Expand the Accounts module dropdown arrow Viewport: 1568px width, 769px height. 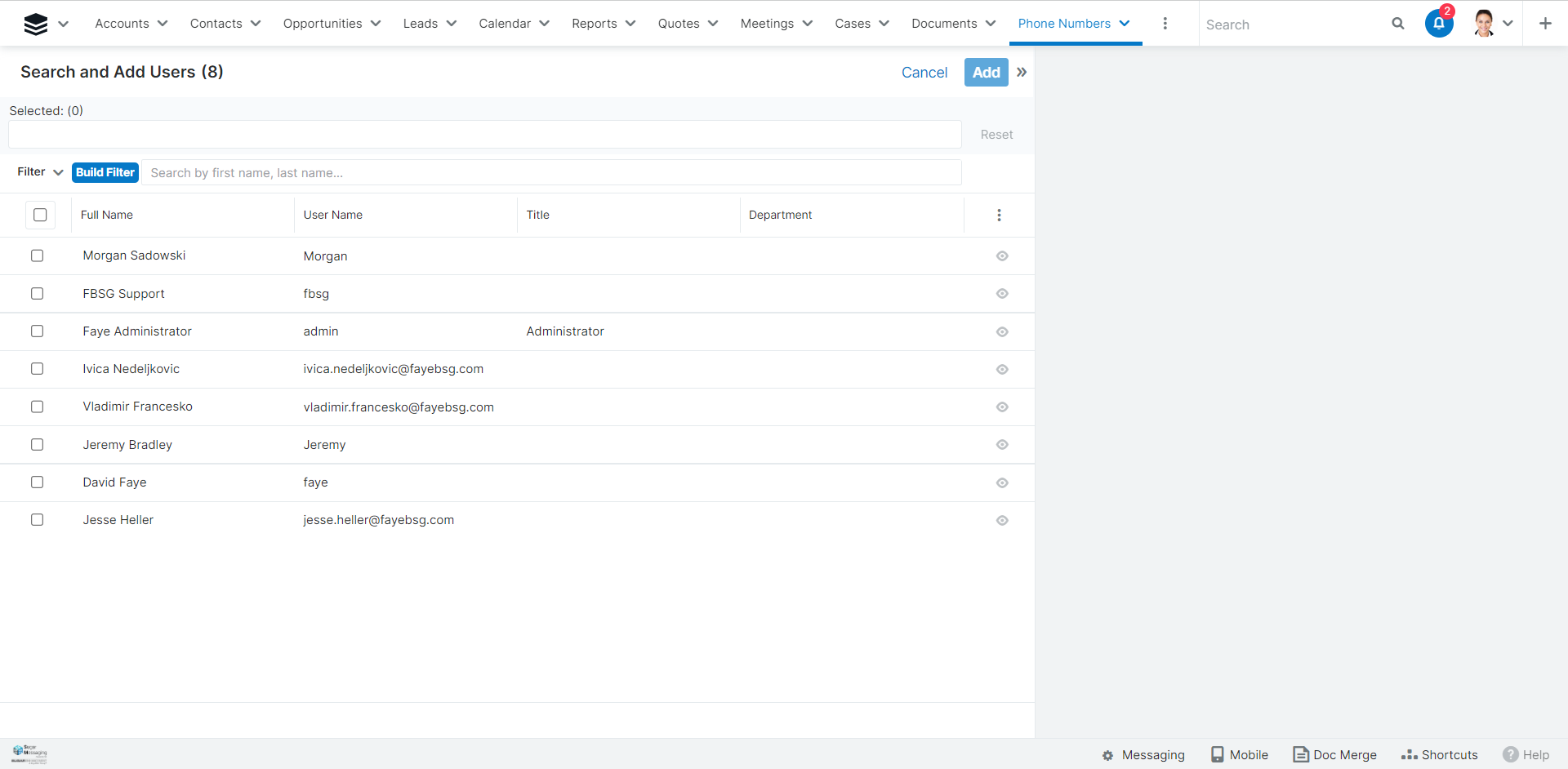(x=163, y=24)
